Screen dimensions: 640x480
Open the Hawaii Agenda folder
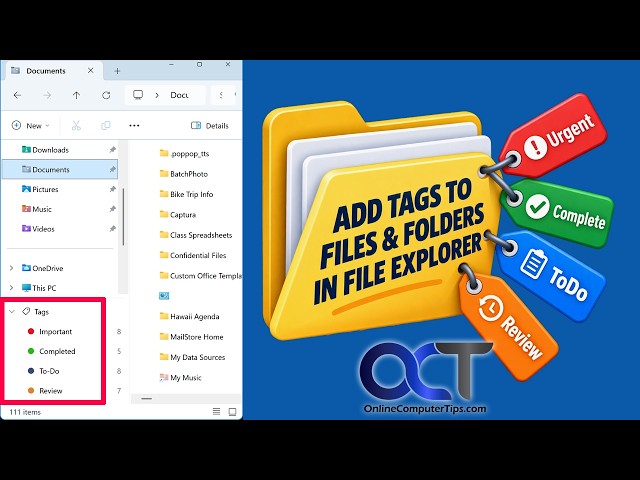189,316
